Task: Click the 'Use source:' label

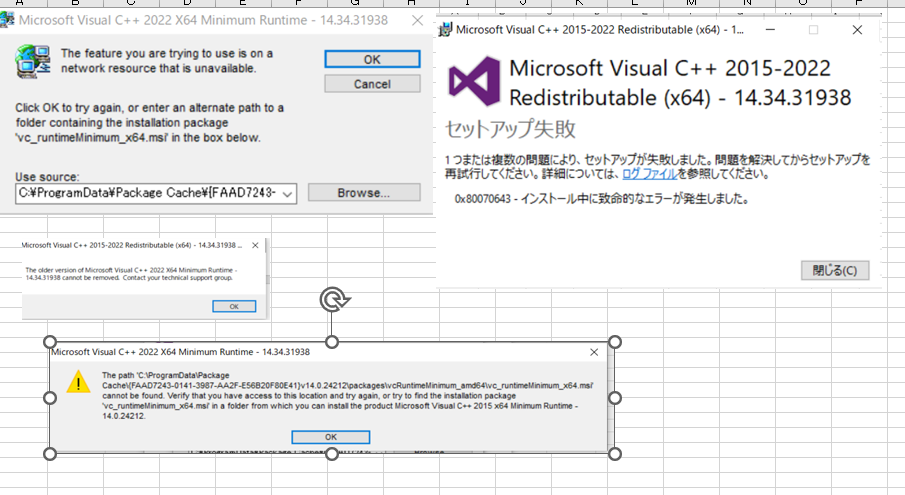Action: pos(47,177)
